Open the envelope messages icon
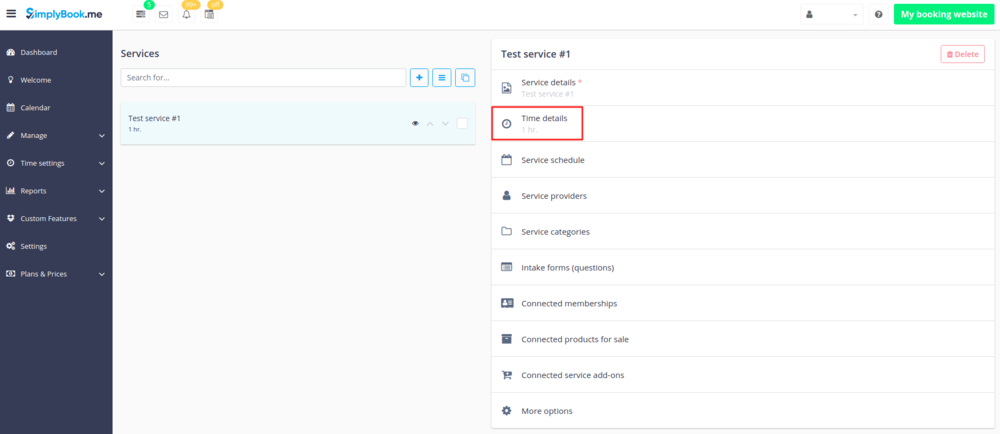The image size is (1000, 434). point(163,15)
